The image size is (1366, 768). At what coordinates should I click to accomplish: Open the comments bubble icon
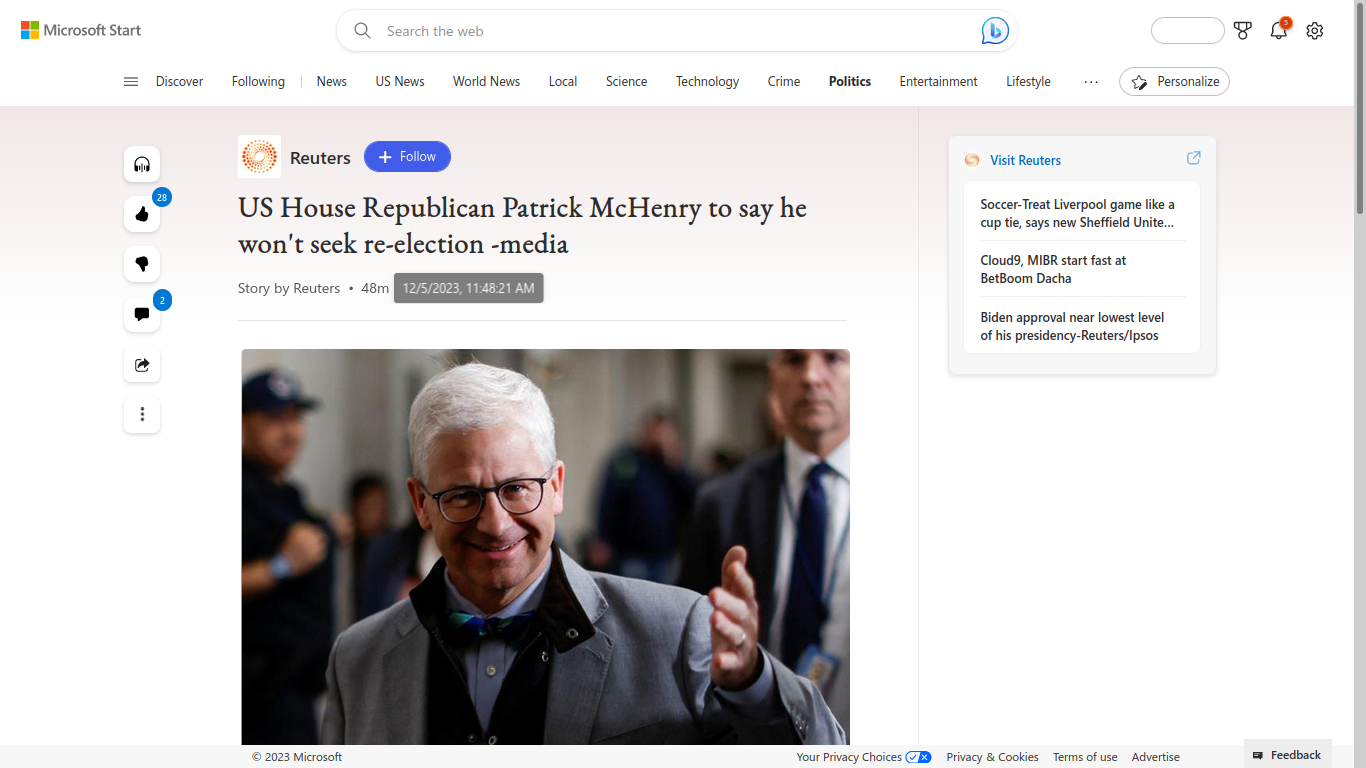pos(142,314)
